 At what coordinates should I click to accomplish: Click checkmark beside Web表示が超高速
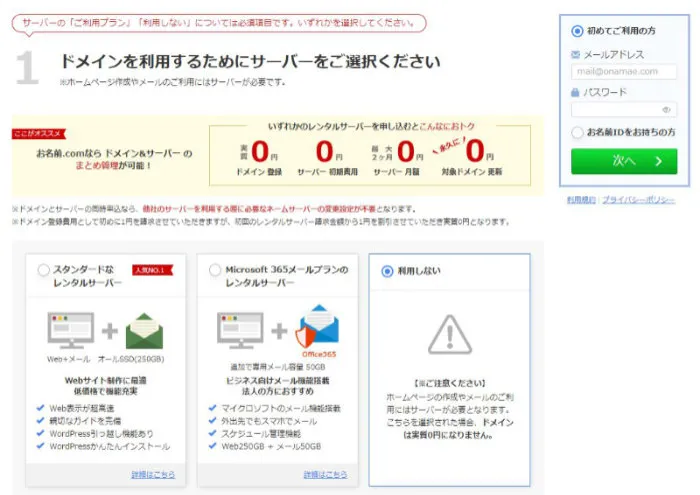(41, 408)
